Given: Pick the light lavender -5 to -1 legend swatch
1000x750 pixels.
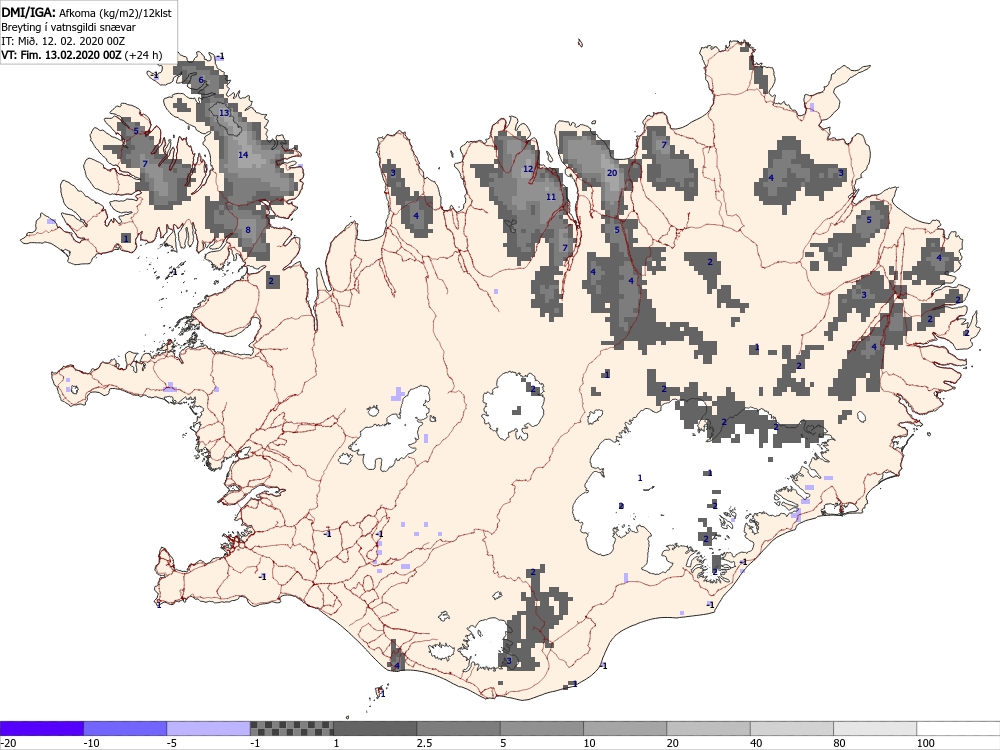Looking at the screenshot, I should [208, 728].
